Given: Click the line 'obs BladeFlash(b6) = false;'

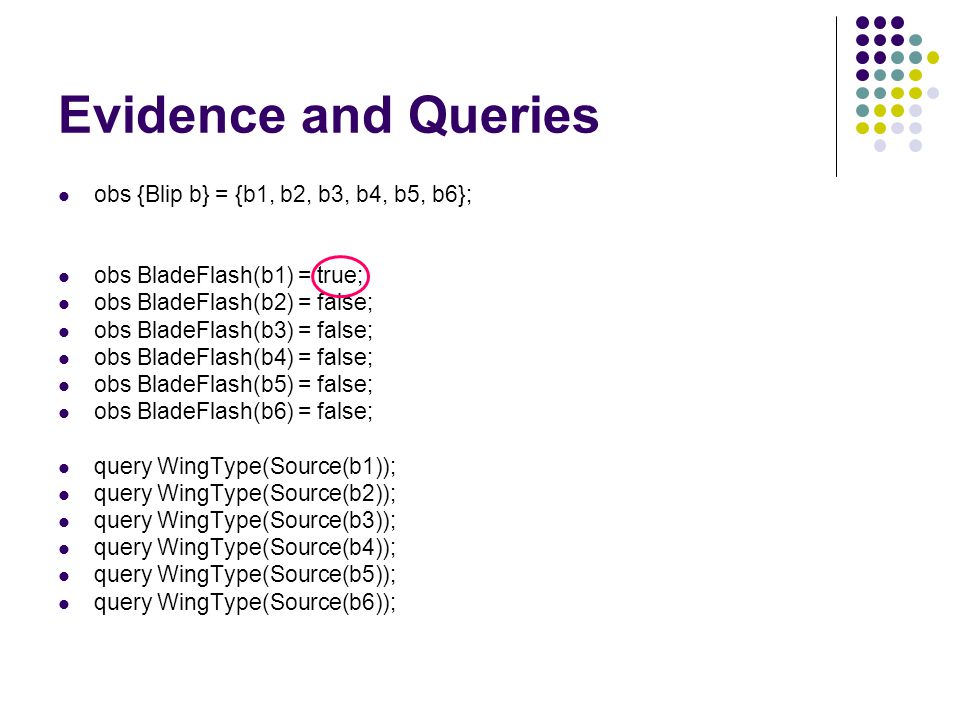Looking at the screenshot, I should 233,411.
